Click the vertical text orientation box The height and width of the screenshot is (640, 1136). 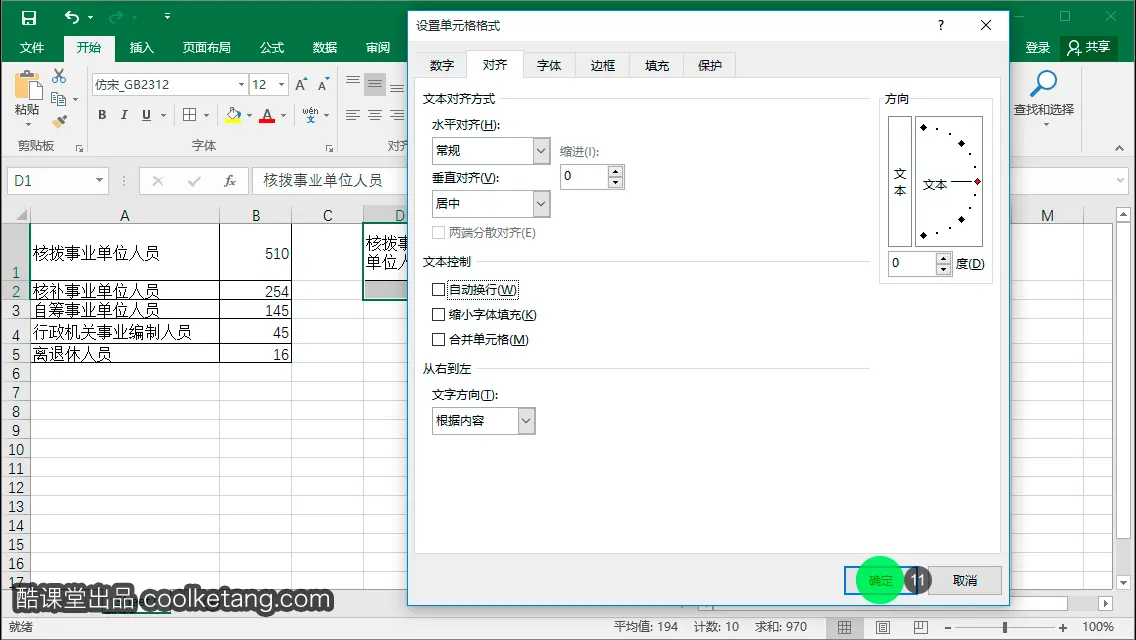pos(900,181)
